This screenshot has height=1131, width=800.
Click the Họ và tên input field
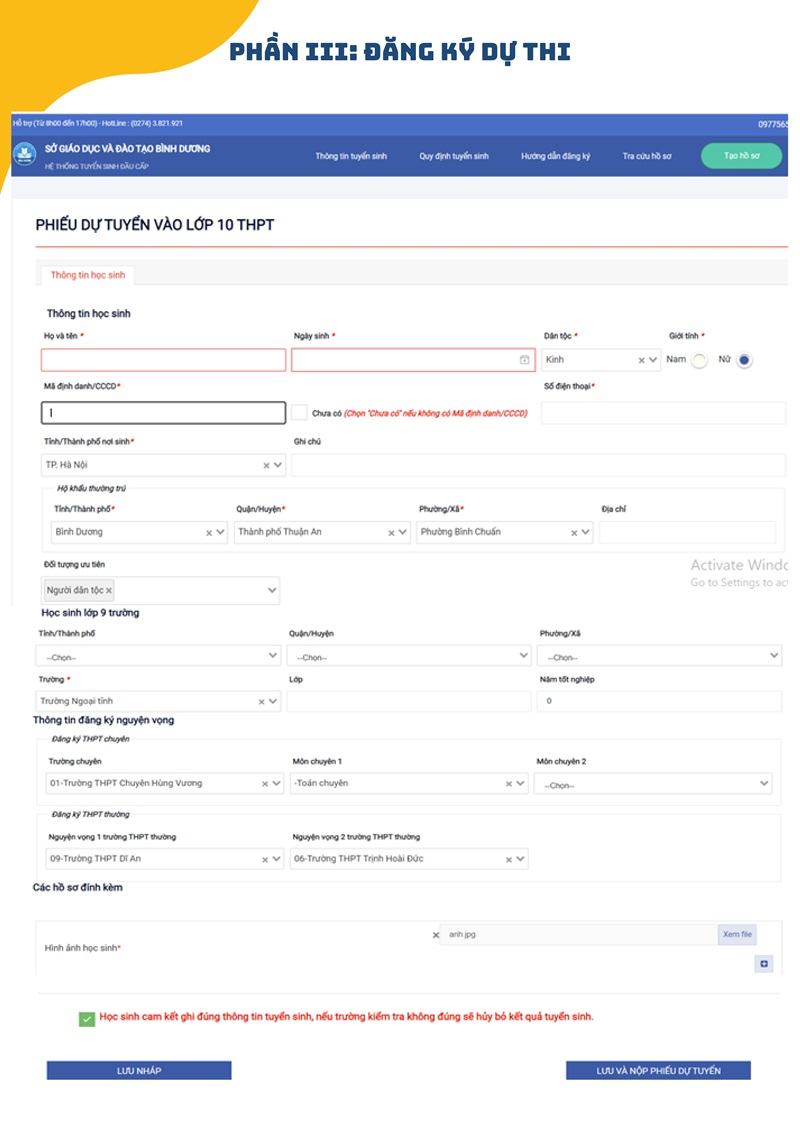coord(164,360)
